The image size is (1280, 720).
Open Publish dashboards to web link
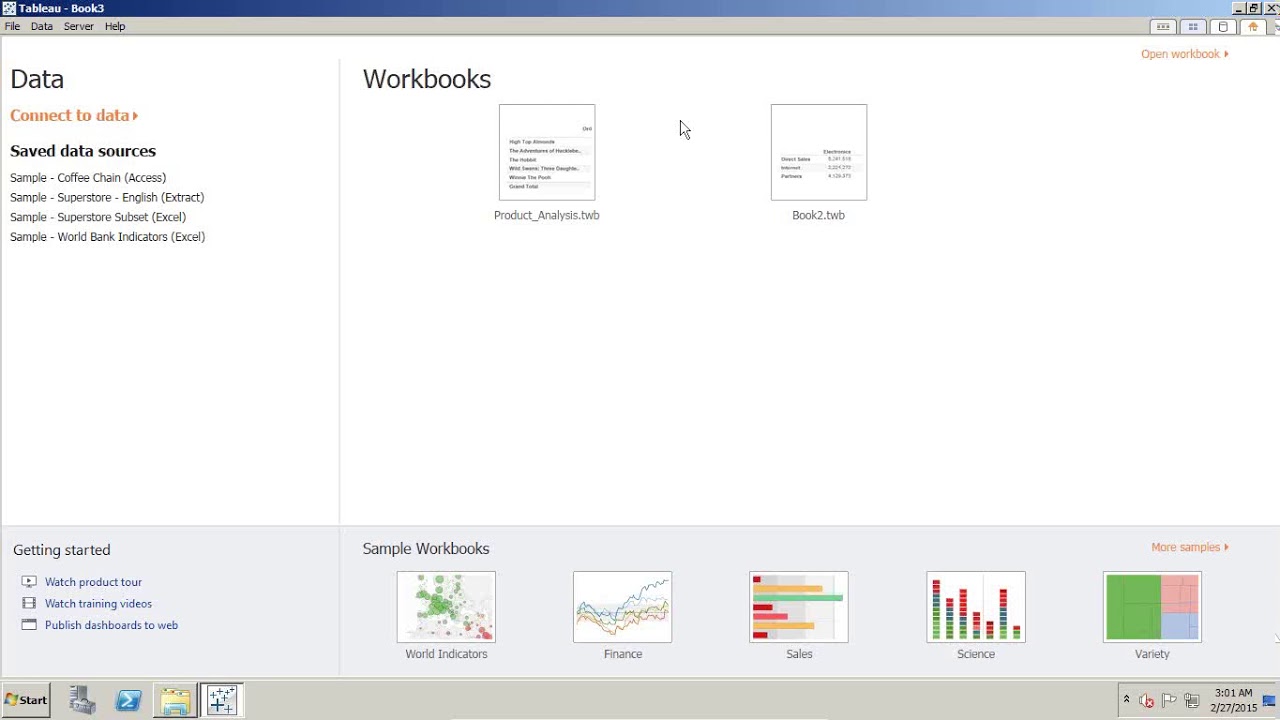111,625
